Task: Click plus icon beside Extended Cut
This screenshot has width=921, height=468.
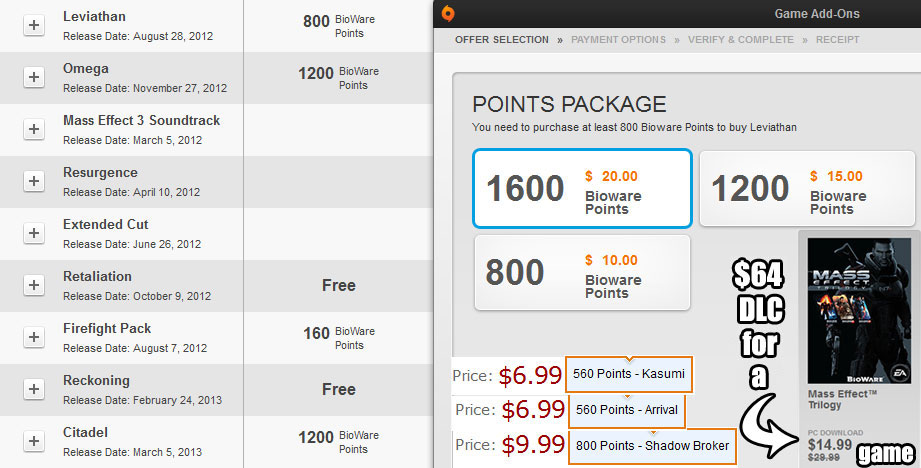Action: (33, 233)
